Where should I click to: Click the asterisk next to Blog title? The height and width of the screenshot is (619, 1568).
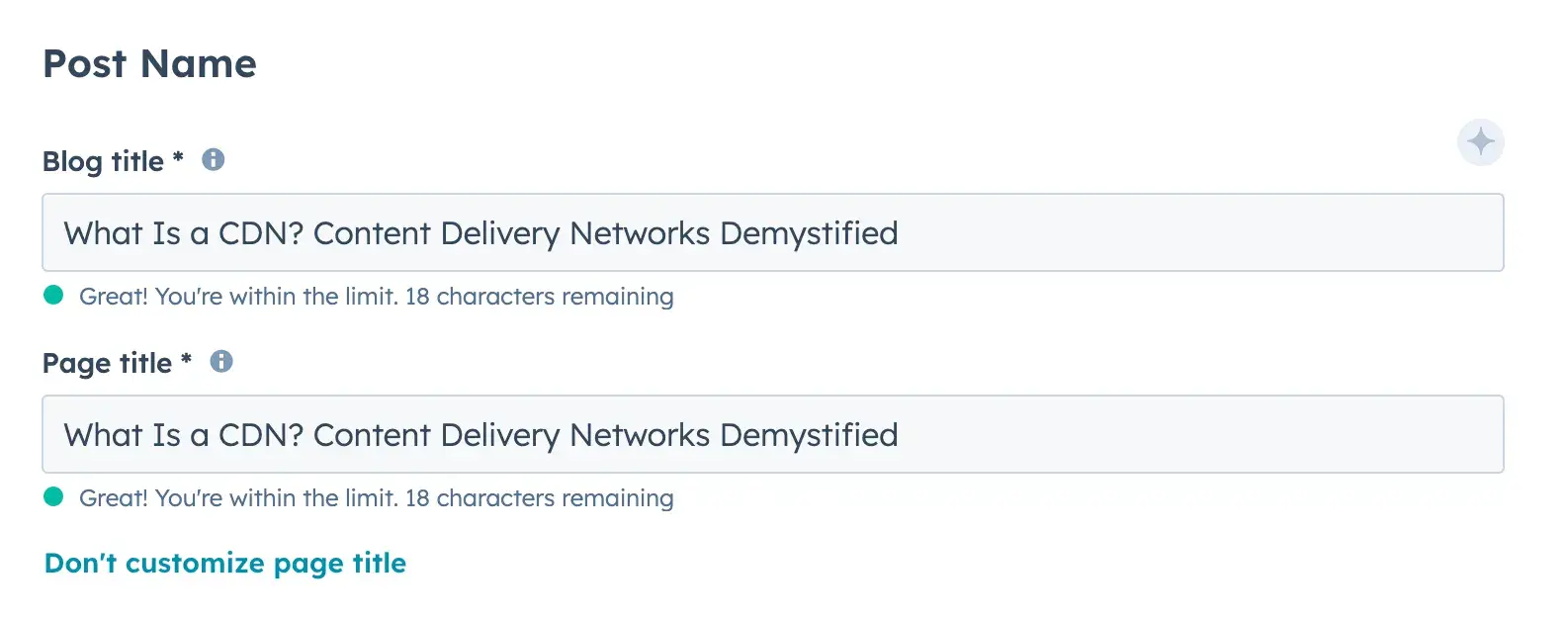pos(178,158)
